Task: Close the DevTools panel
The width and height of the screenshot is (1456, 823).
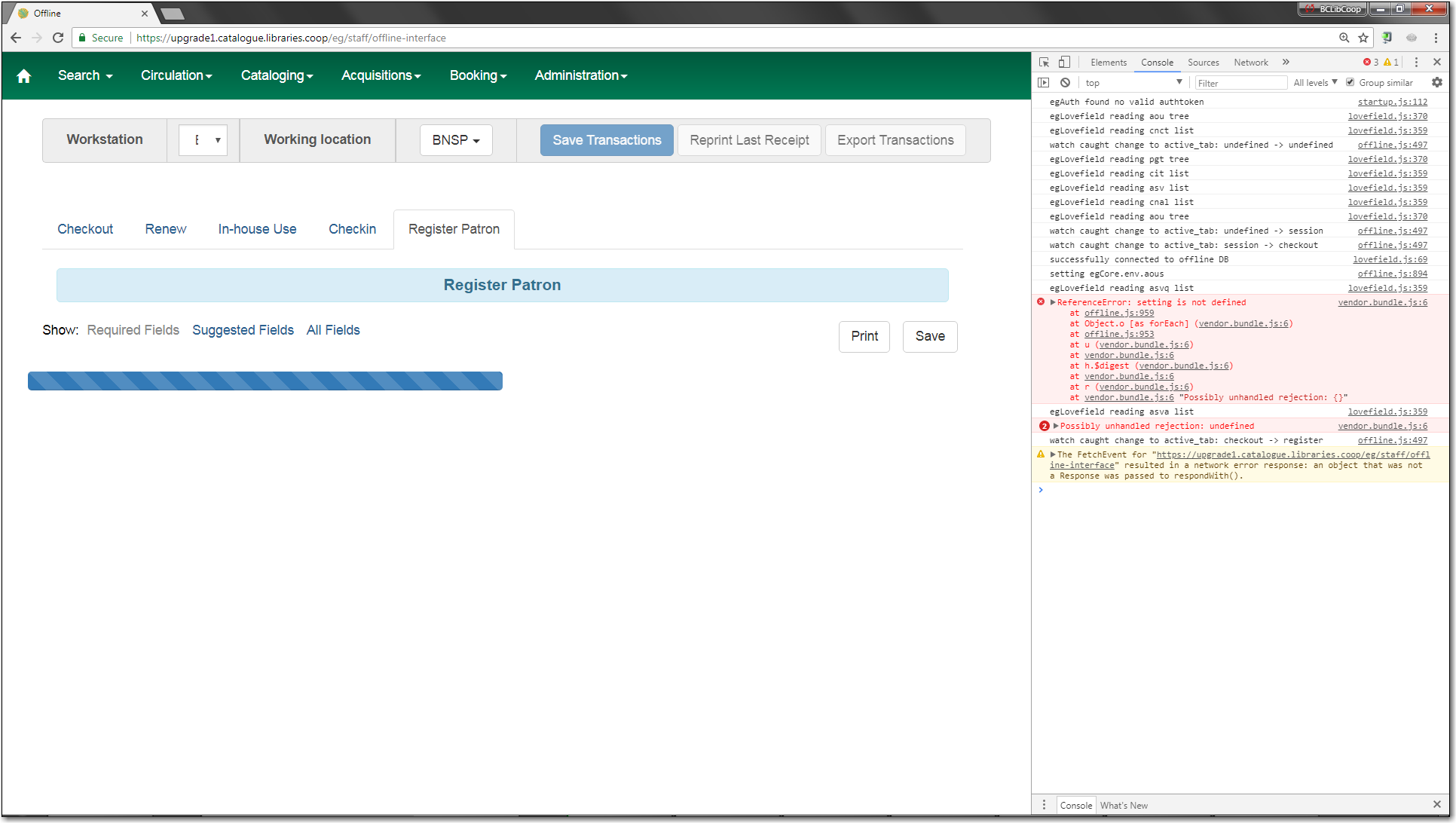Action: point(1437,63)
